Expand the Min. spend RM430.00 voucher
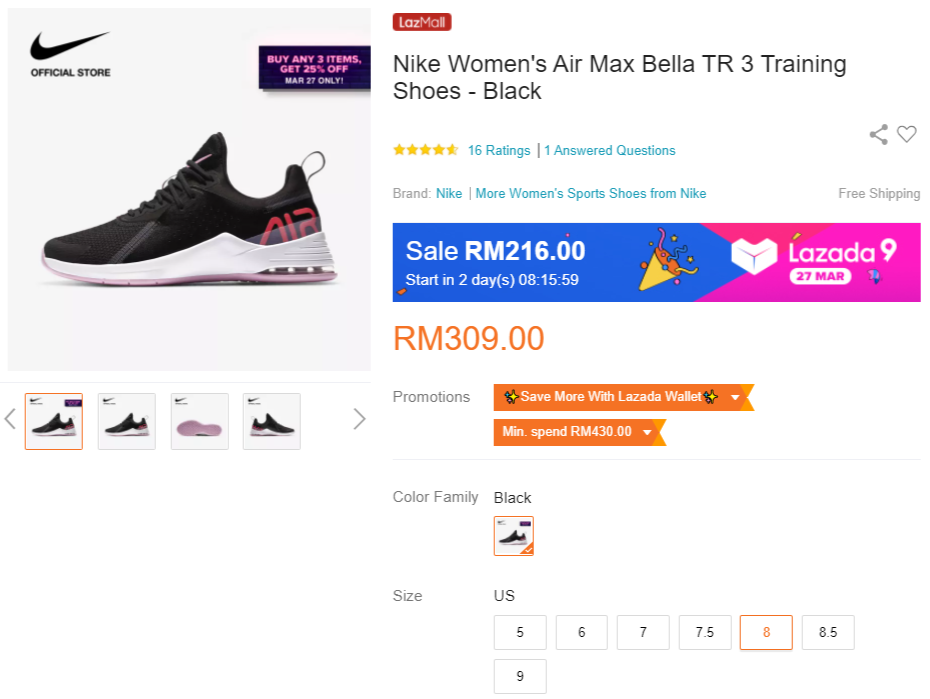This screenshot has width=930, height=699. 577,432
